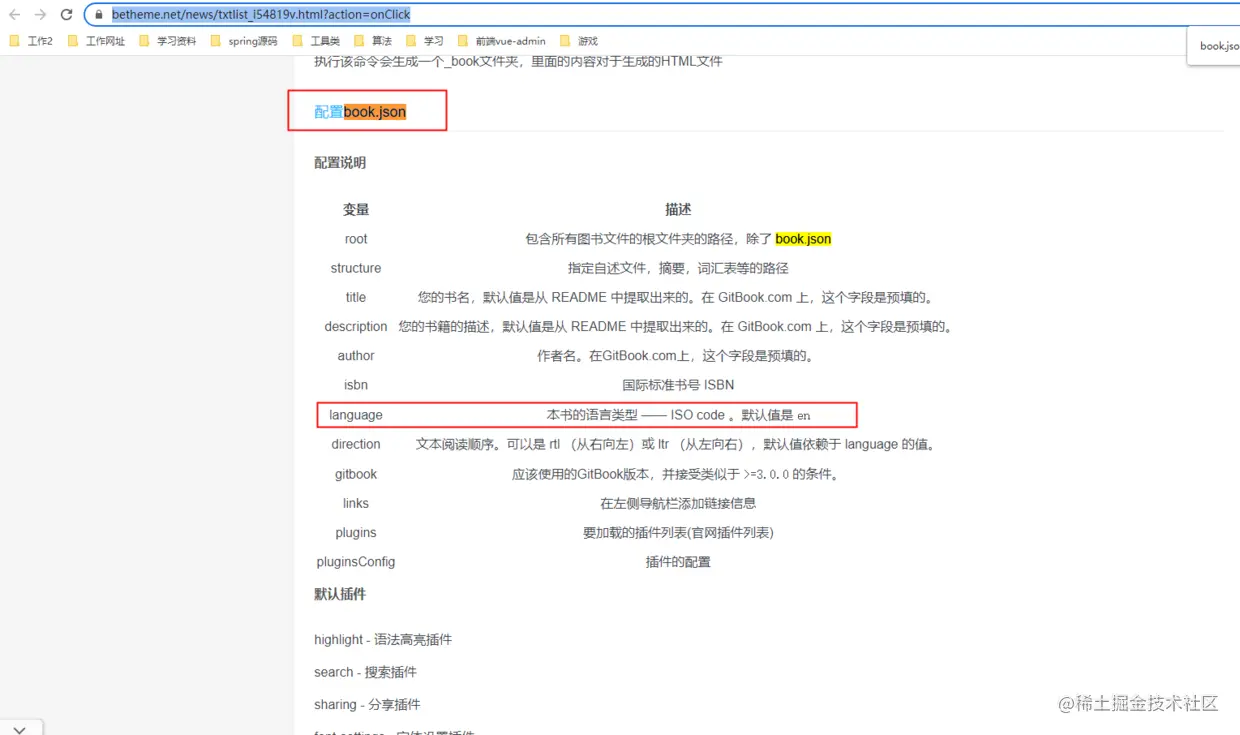Expand the bottom-left chevron panel
The height and width of the screenshot is (735, 1240).
pyautogui.click(x=20, y=729)
